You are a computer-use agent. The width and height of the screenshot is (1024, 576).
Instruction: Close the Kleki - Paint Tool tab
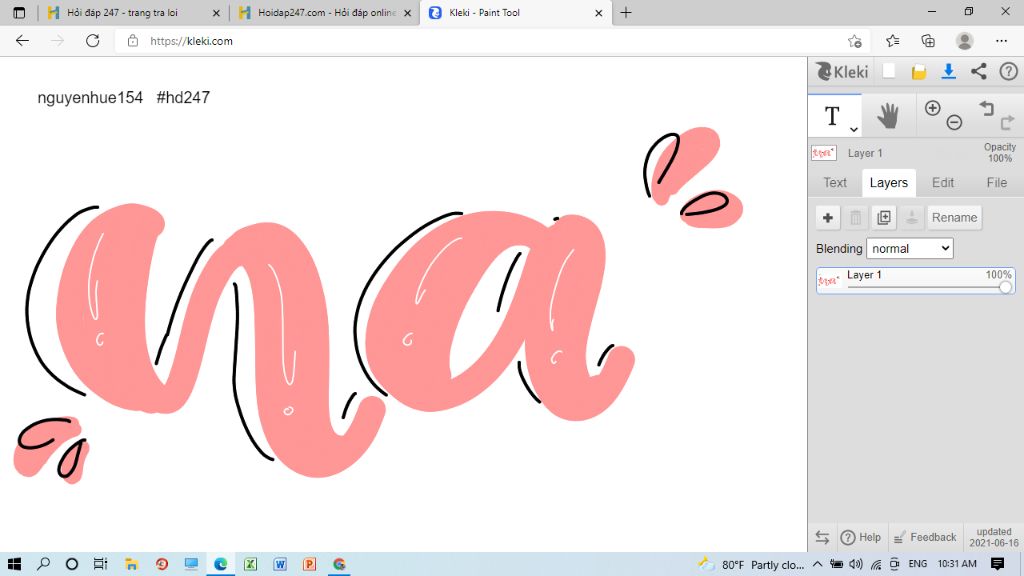click(599, 12)
